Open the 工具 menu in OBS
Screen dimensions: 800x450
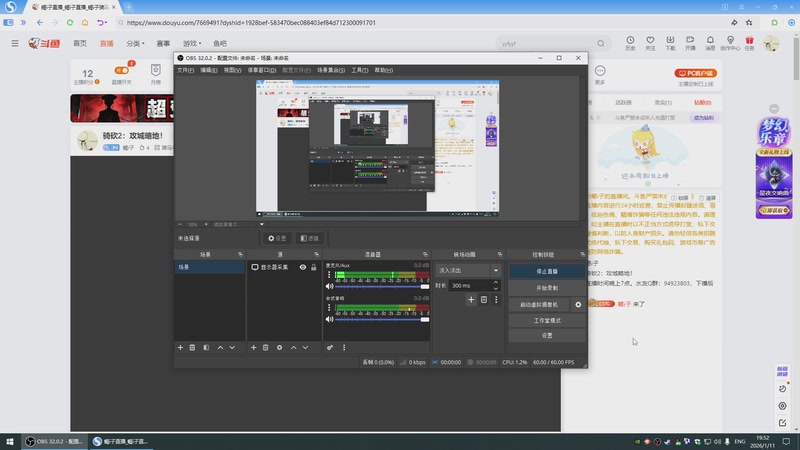(359, 71)
